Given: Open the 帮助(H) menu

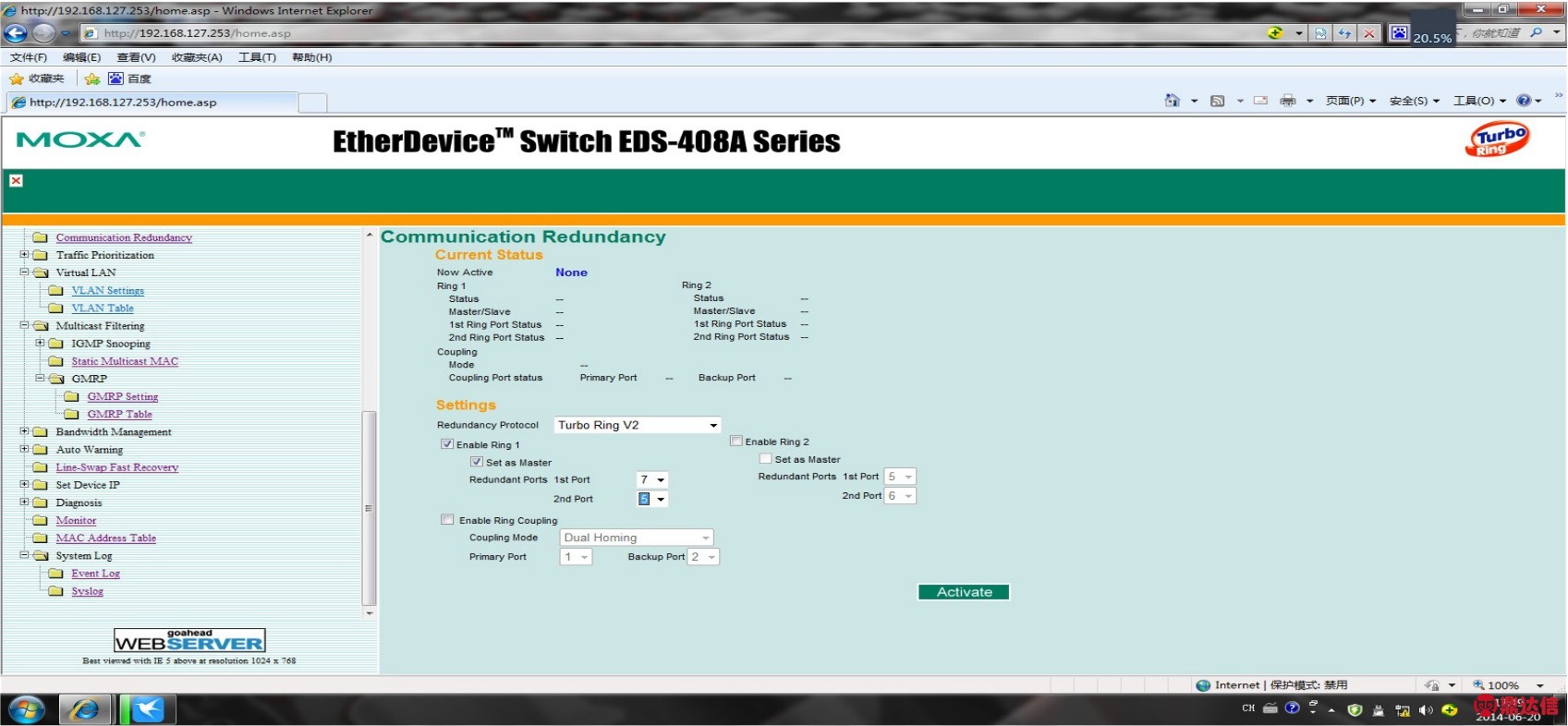Looking at the screenshot, I should [x=312, y=57].
